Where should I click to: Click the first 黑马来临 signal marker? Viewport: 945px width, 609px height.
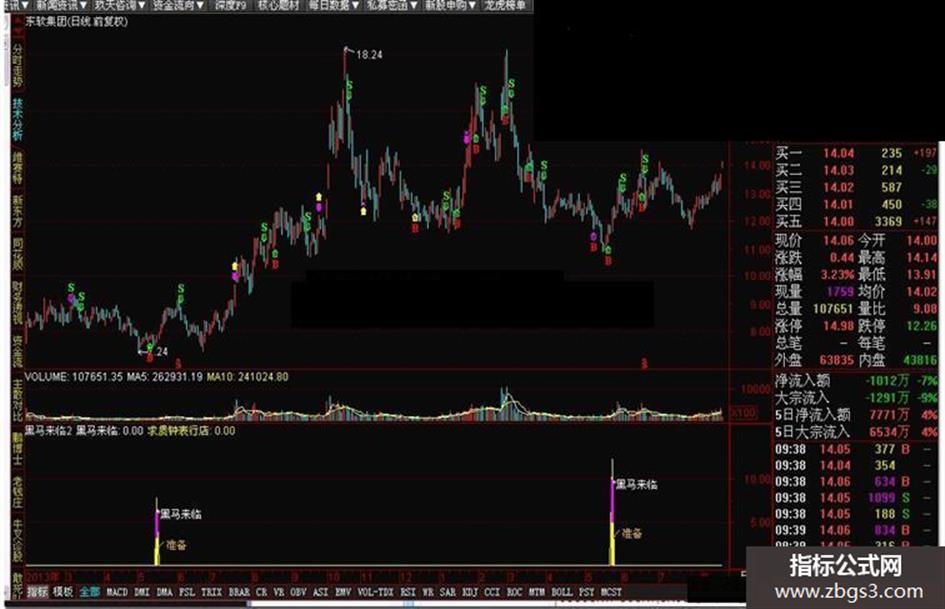[181, 514]
